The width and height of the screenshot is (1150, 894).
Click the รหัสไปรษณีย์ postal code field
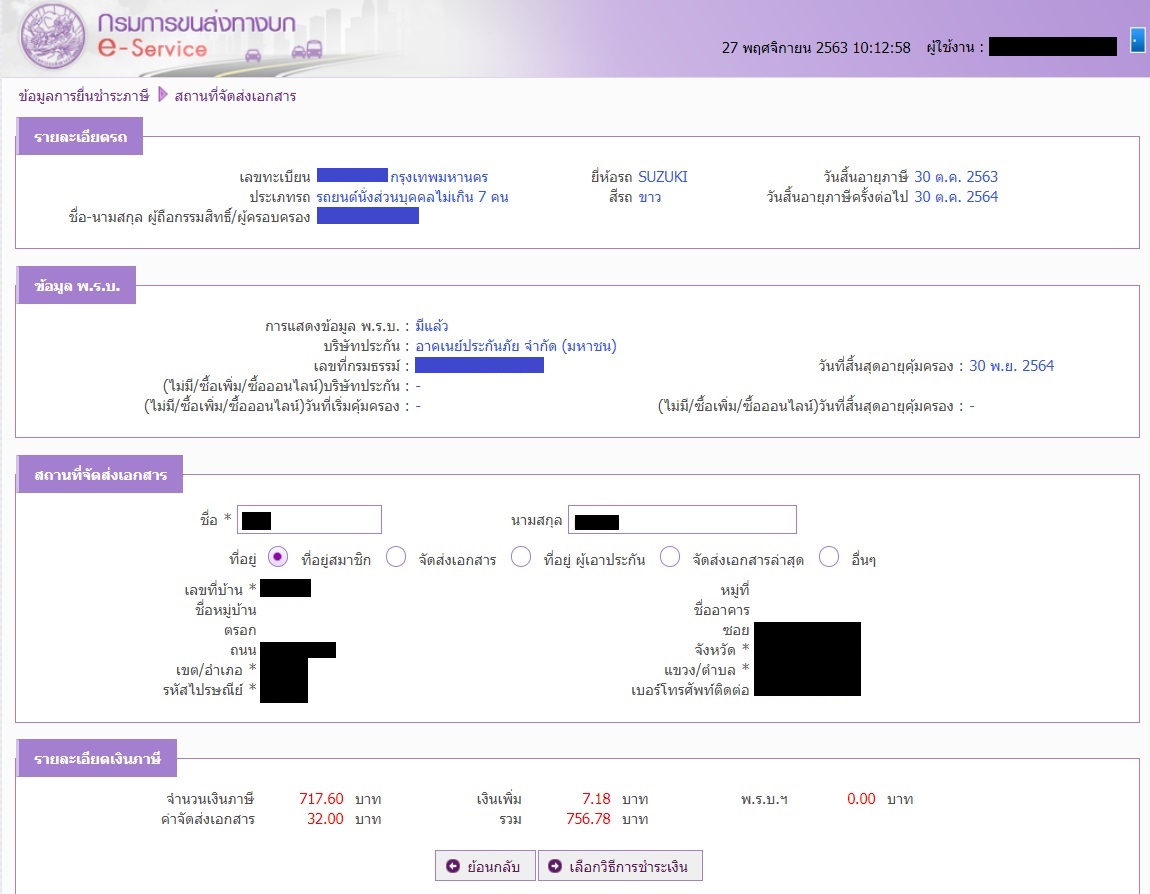(x=284, y=689)
